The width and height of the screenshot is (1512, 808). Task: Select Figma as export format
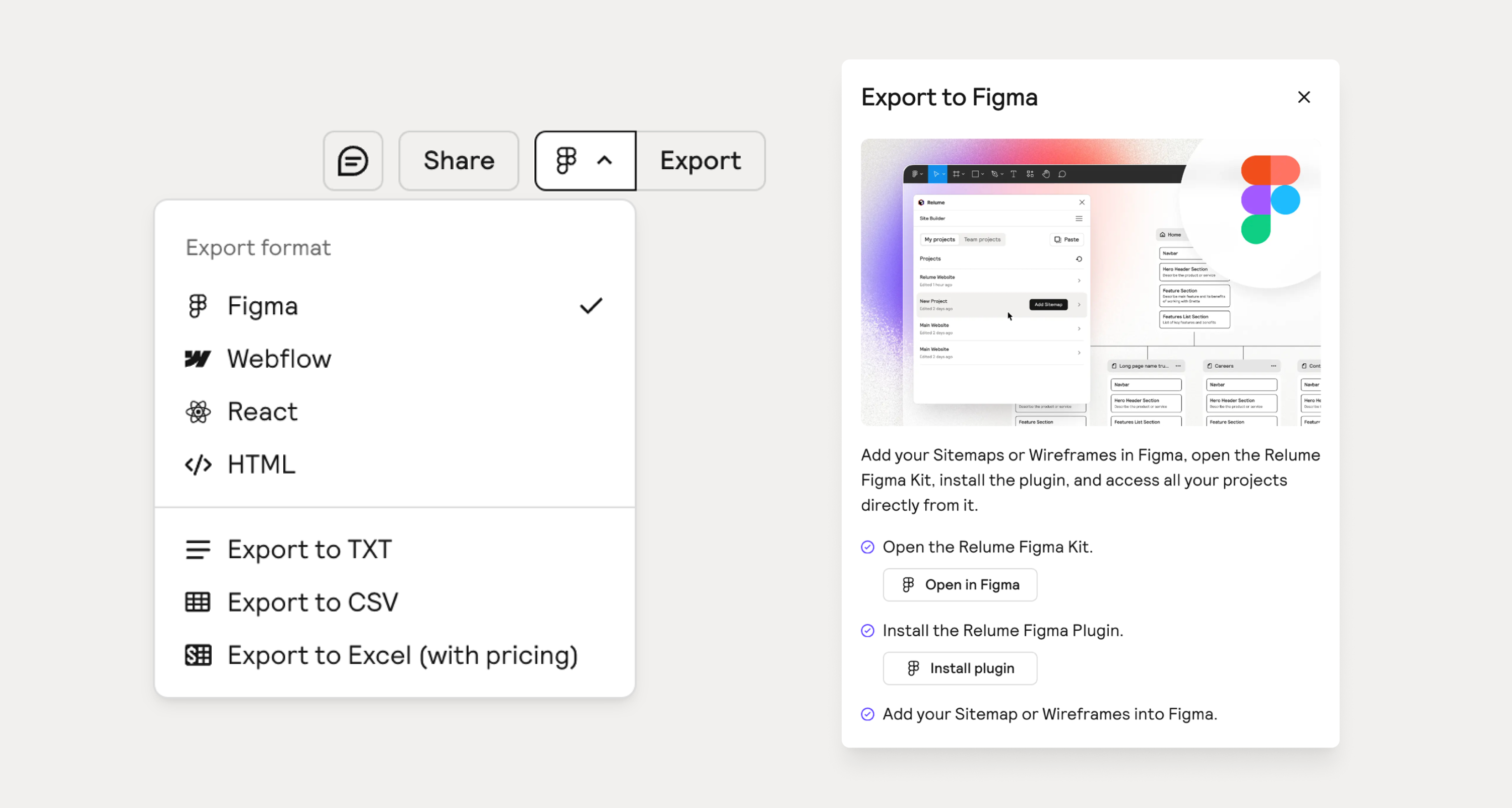click(395, 306)
